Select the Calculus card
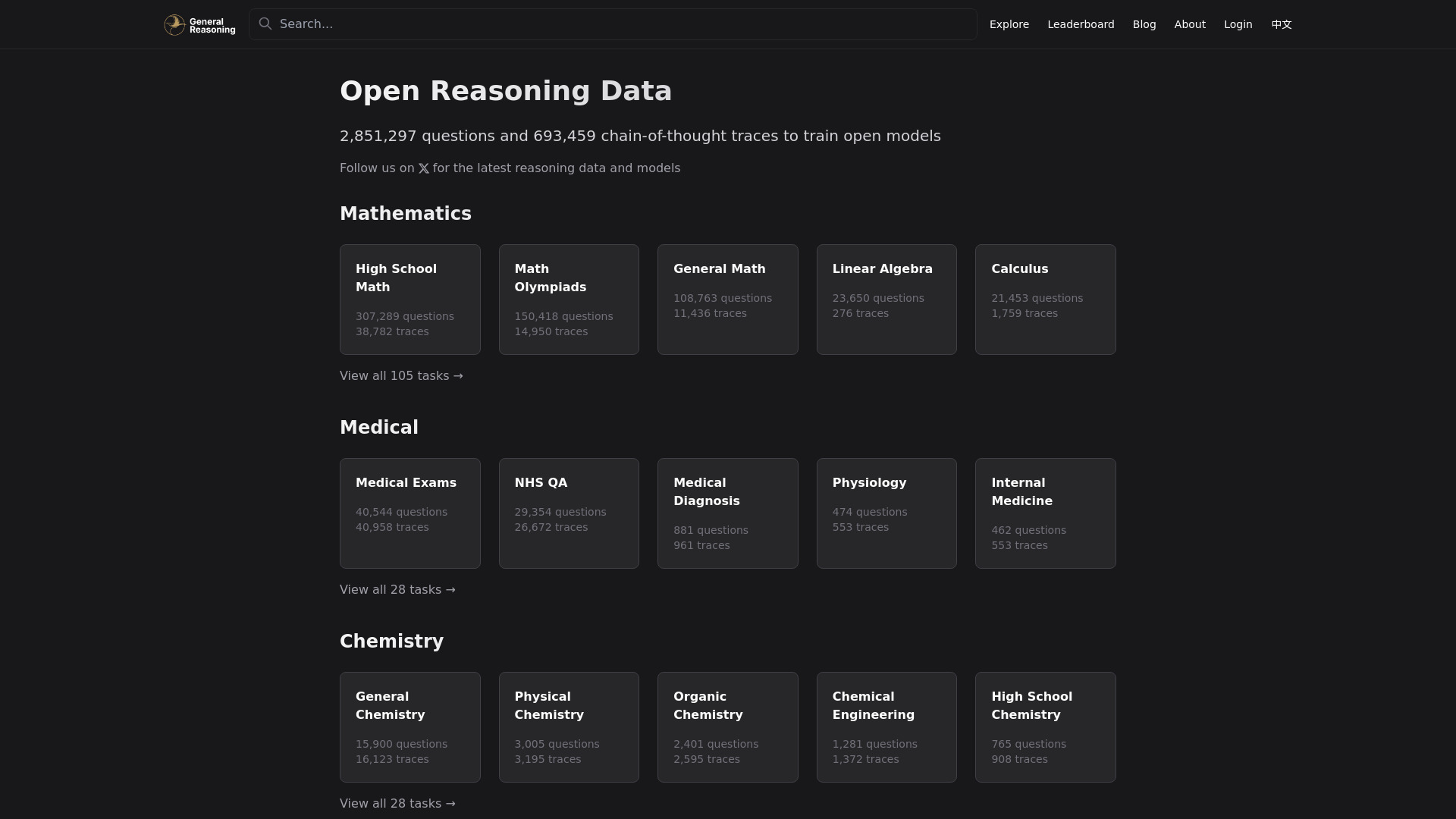Image resolution: width=1456 pixels, height=819 pixels. pyautogui.click(x=1046, y=300)
